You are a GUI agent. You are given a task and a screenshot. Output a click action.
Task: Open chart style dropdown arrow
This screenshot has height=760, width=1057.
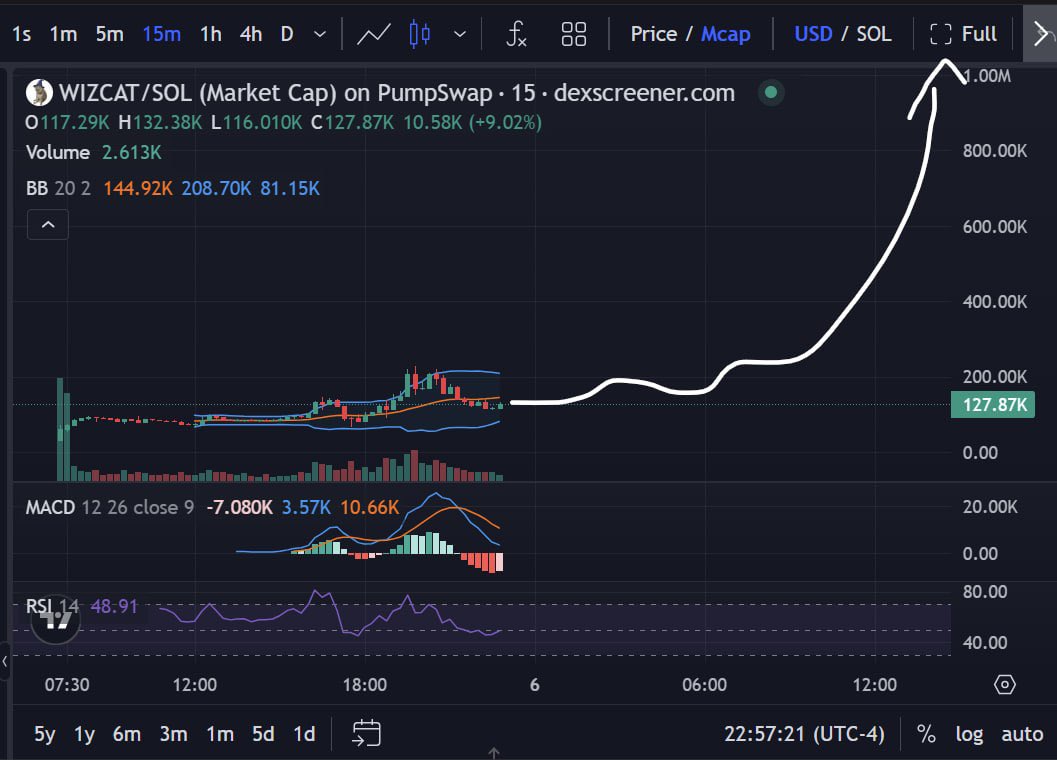click(460, 34)
